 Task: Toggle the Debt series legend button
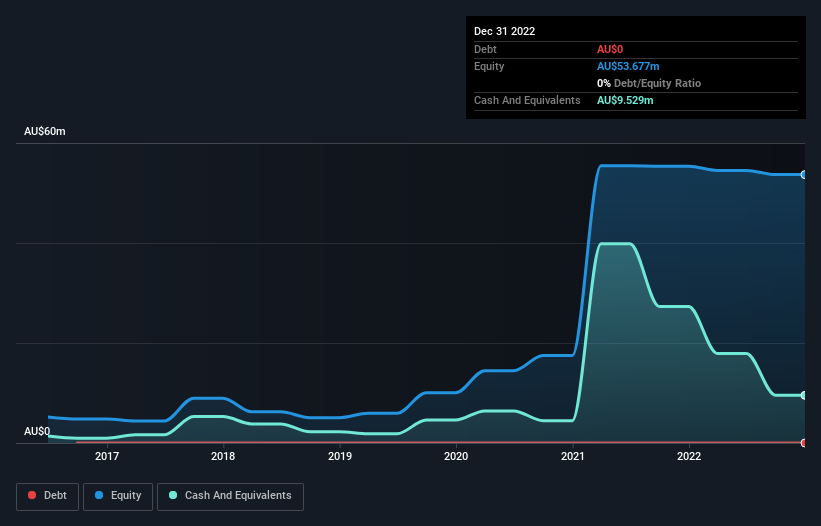point(48,496)
